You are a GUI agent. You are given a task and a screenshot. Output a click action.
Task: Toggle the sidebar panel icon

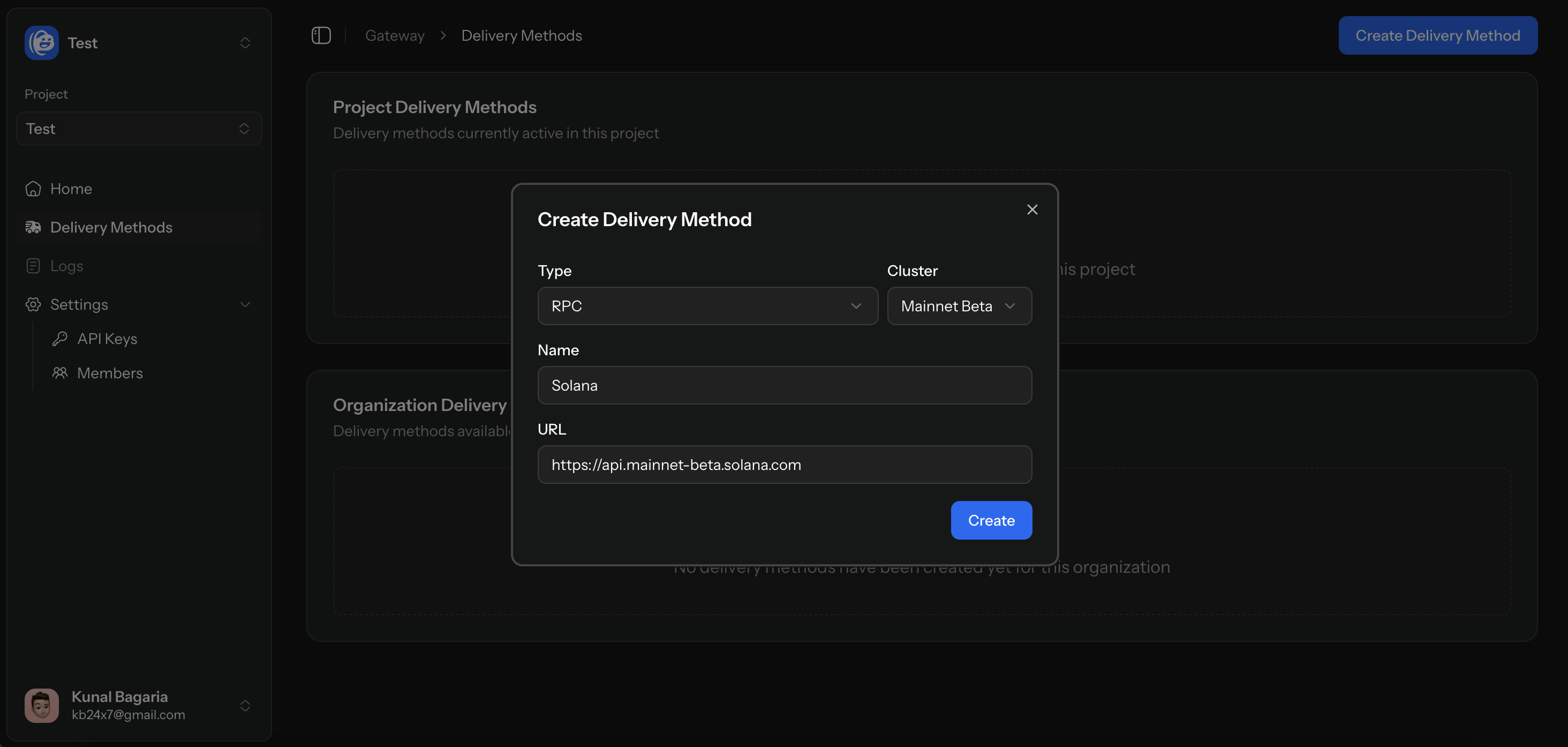321,35
